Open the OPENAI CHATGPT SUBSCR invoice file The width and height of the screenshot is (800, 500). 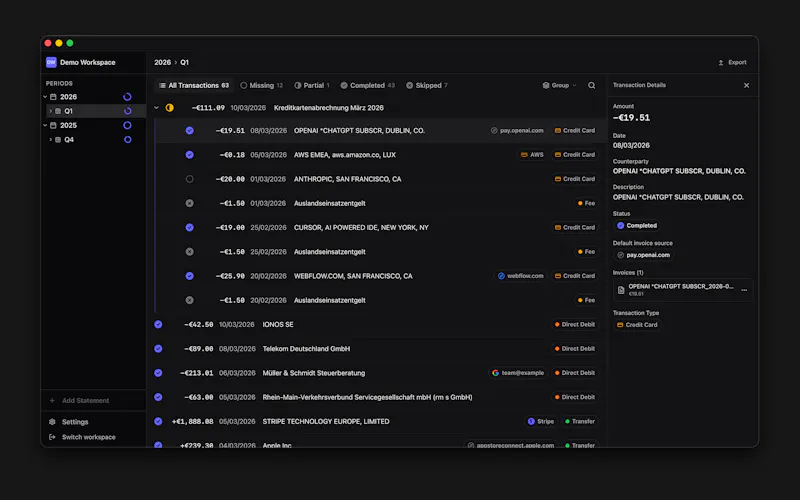coord(682,290)
